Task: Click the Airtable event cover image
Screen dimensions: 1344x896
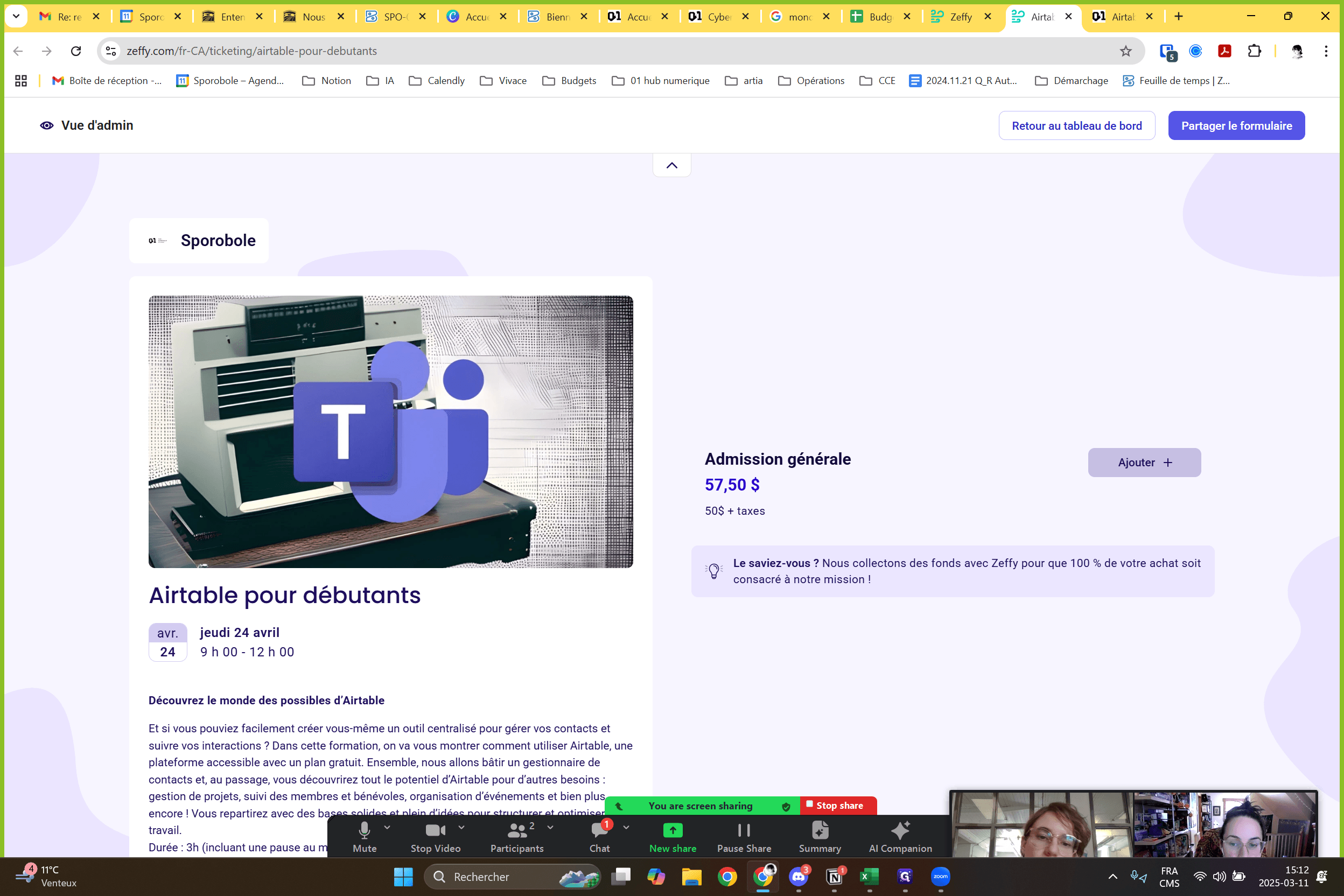Action: 391,431
